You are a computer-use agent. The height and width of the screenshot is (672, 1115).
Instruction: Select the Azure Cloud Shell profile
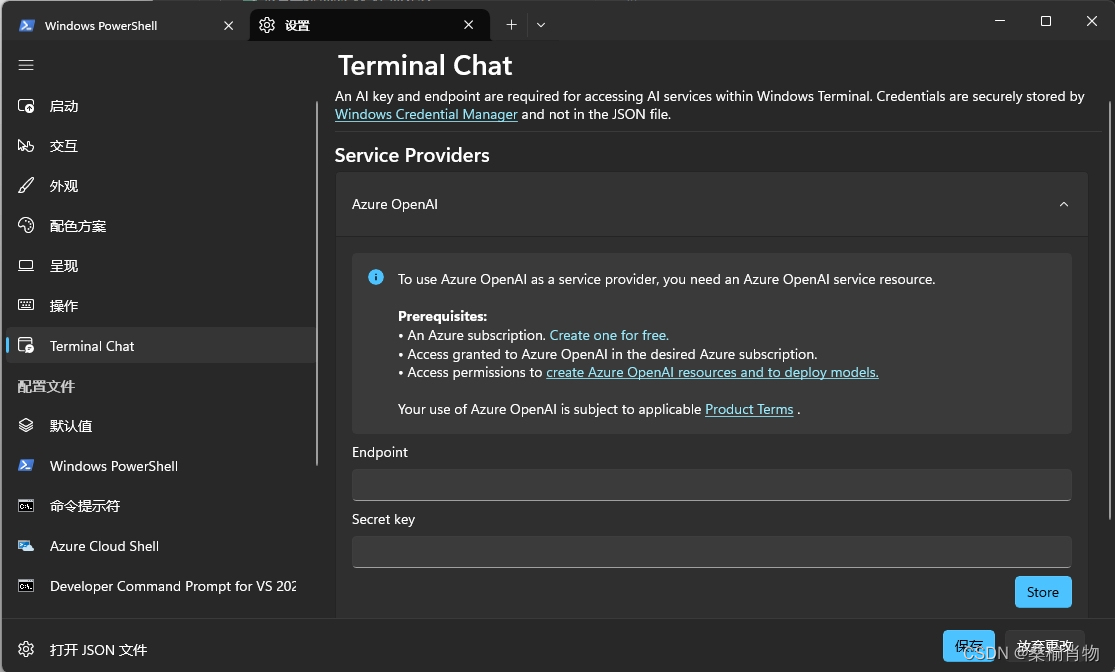coord(104,546)
